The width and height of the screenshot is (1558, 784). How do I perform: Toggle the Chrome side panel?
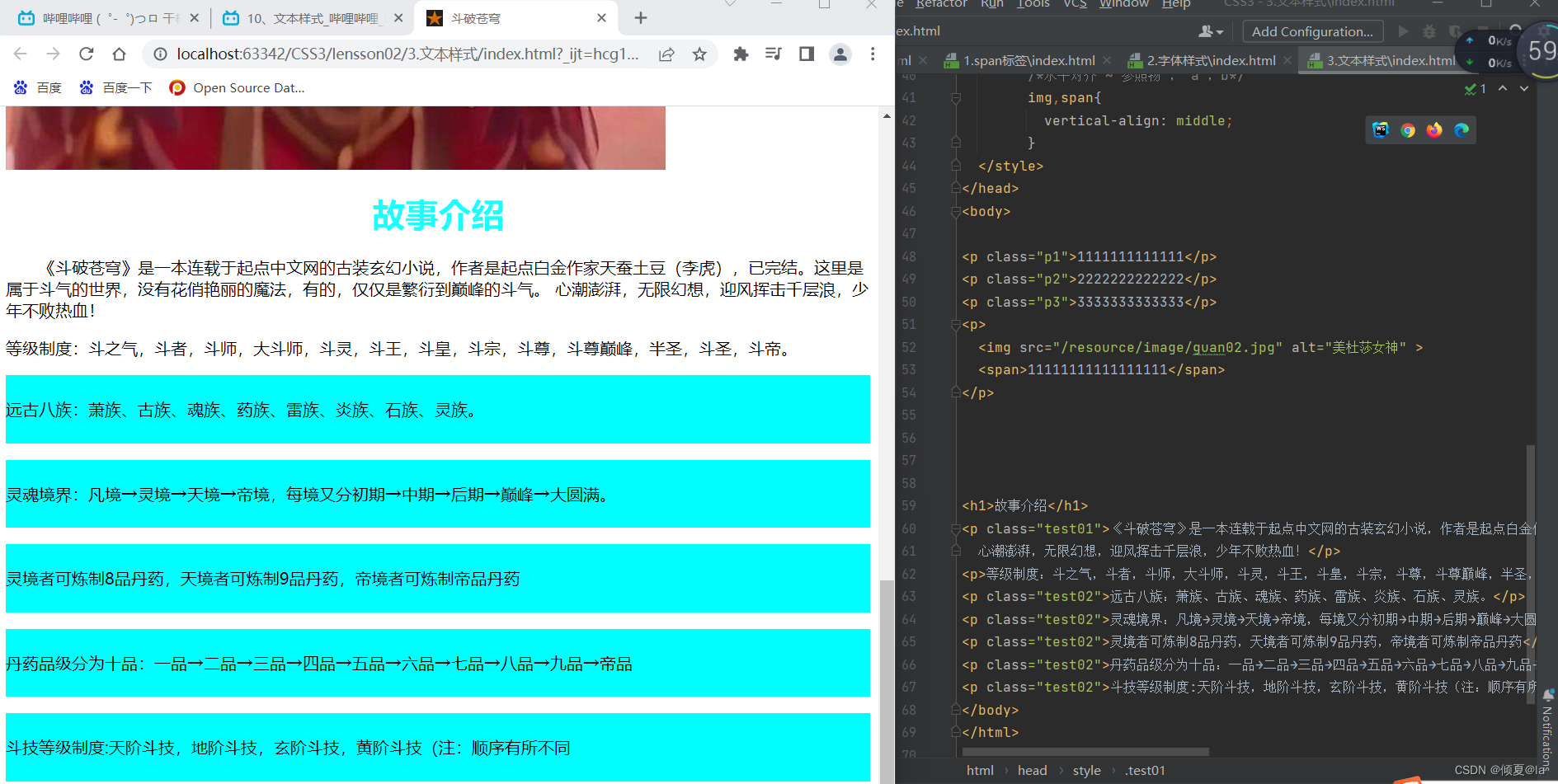[807, 54]
